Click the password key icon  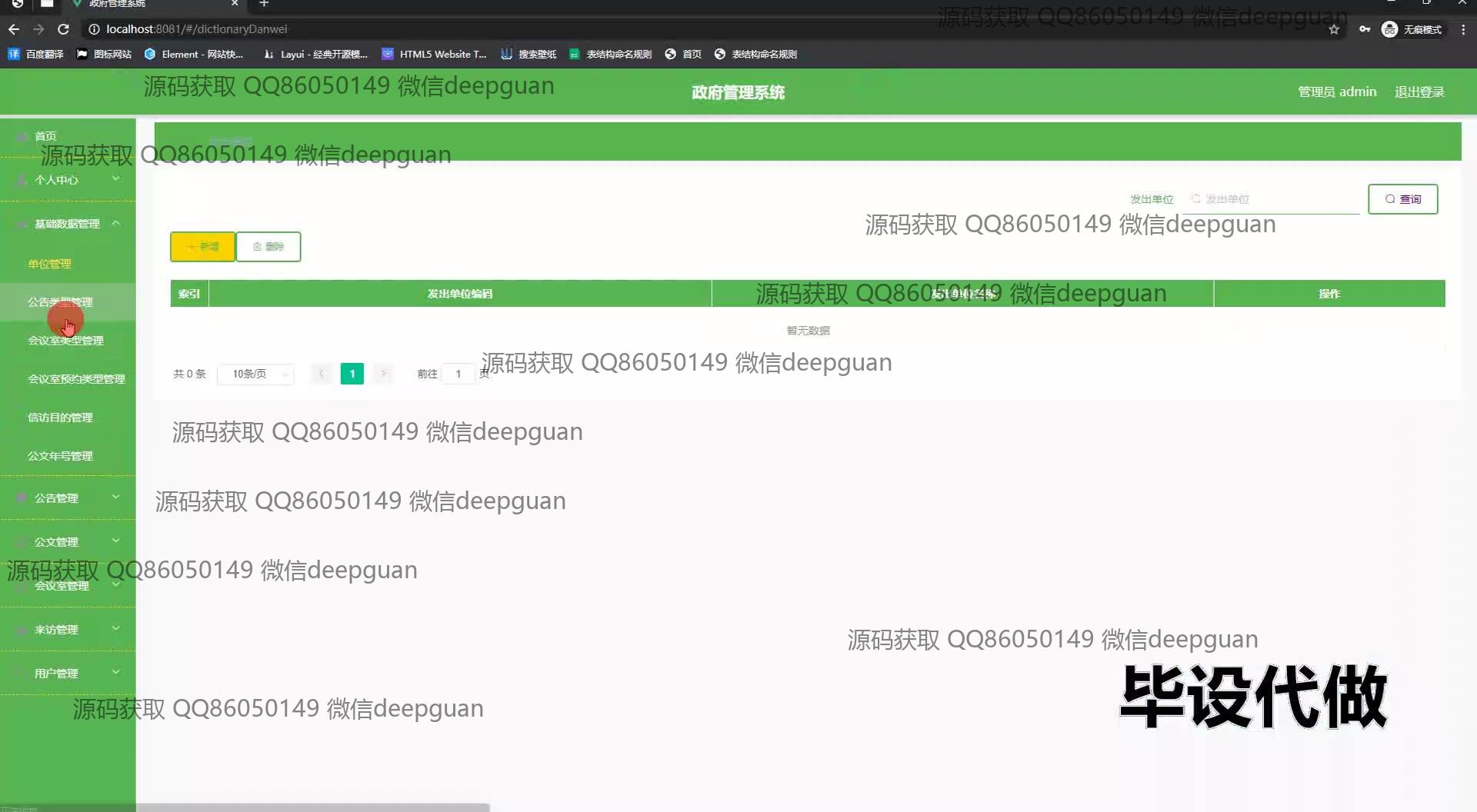point(1364,29)
